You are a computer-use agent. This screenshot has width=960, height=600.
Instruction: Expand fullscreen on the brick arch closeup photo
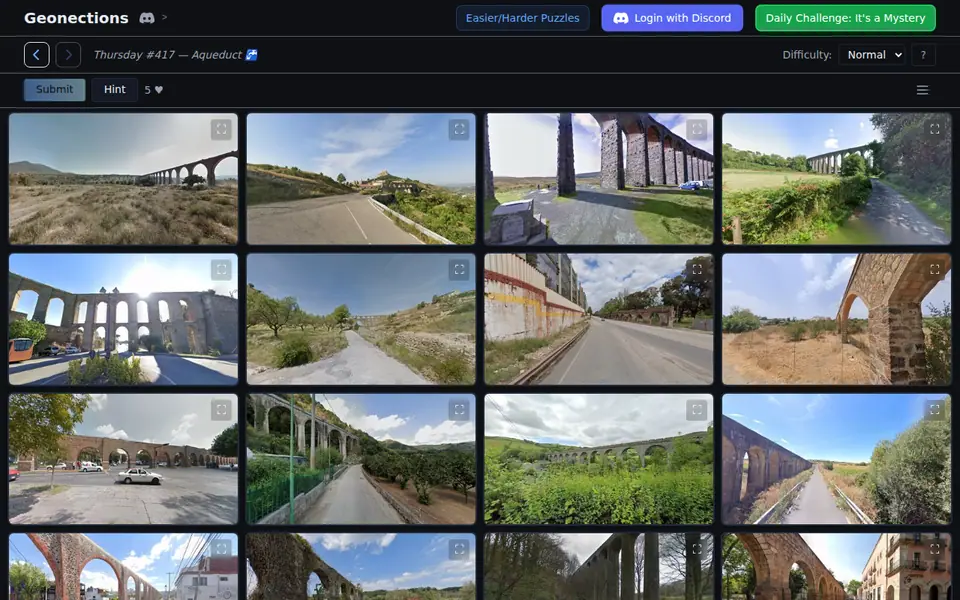934,269
